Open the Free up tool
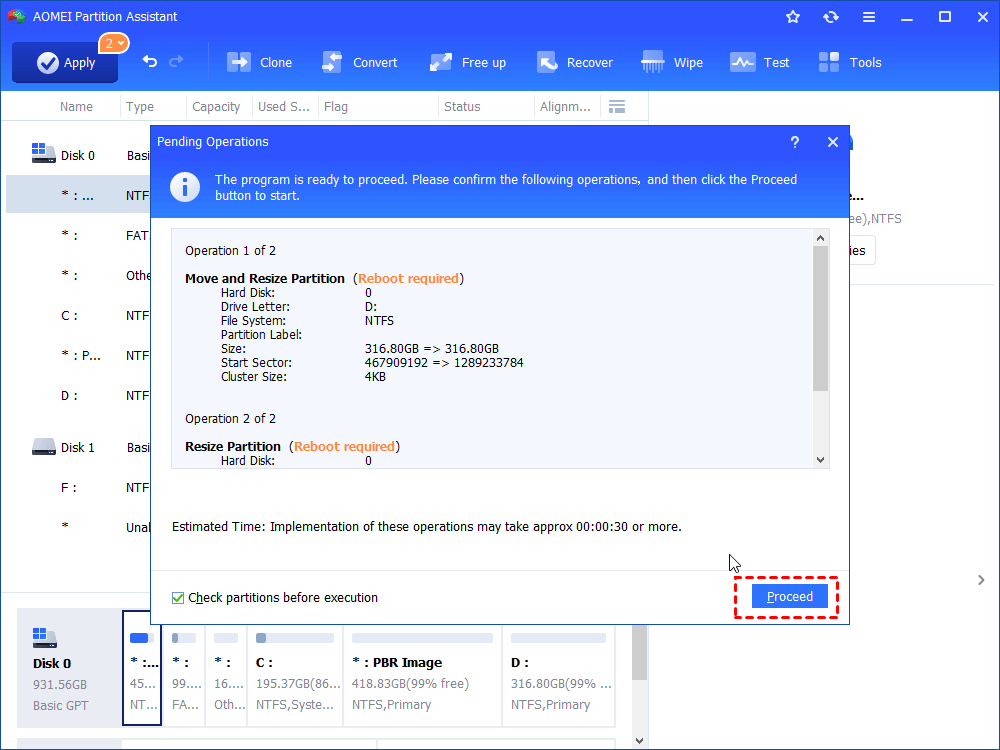This screenshot has width=1000, height=750. [468, 62]
